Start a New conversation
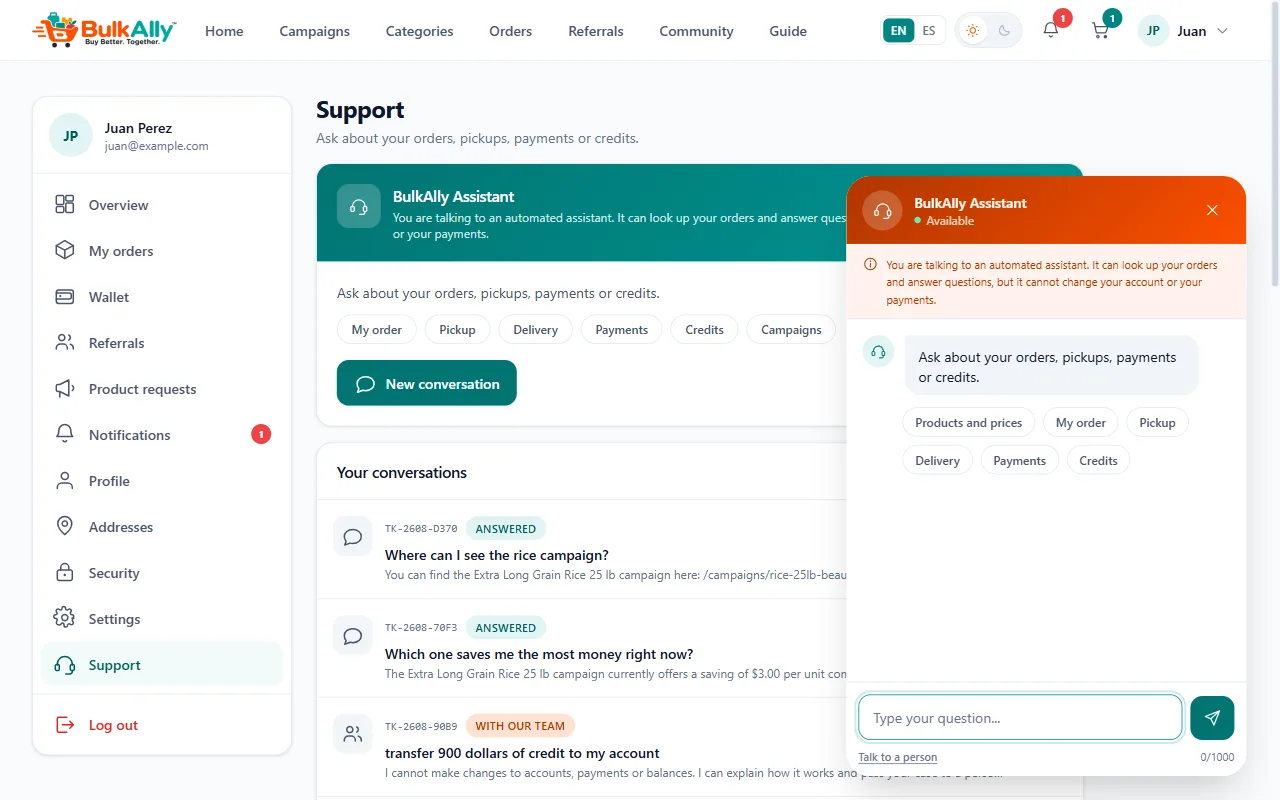This screenshot has width=1280, height=800. coord(427,383)
